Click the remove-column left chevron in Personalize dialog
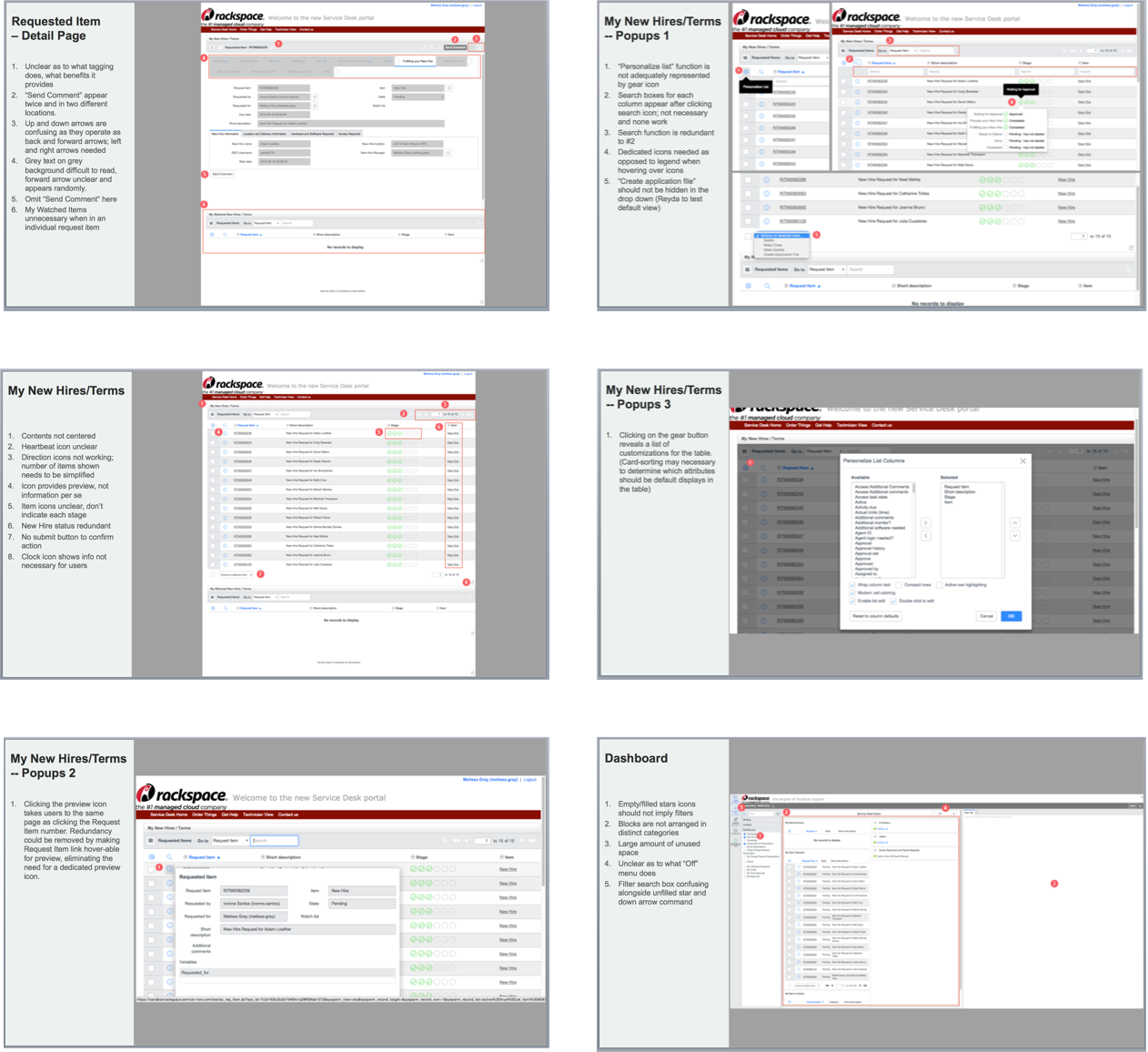 click(x=926, y=536)
